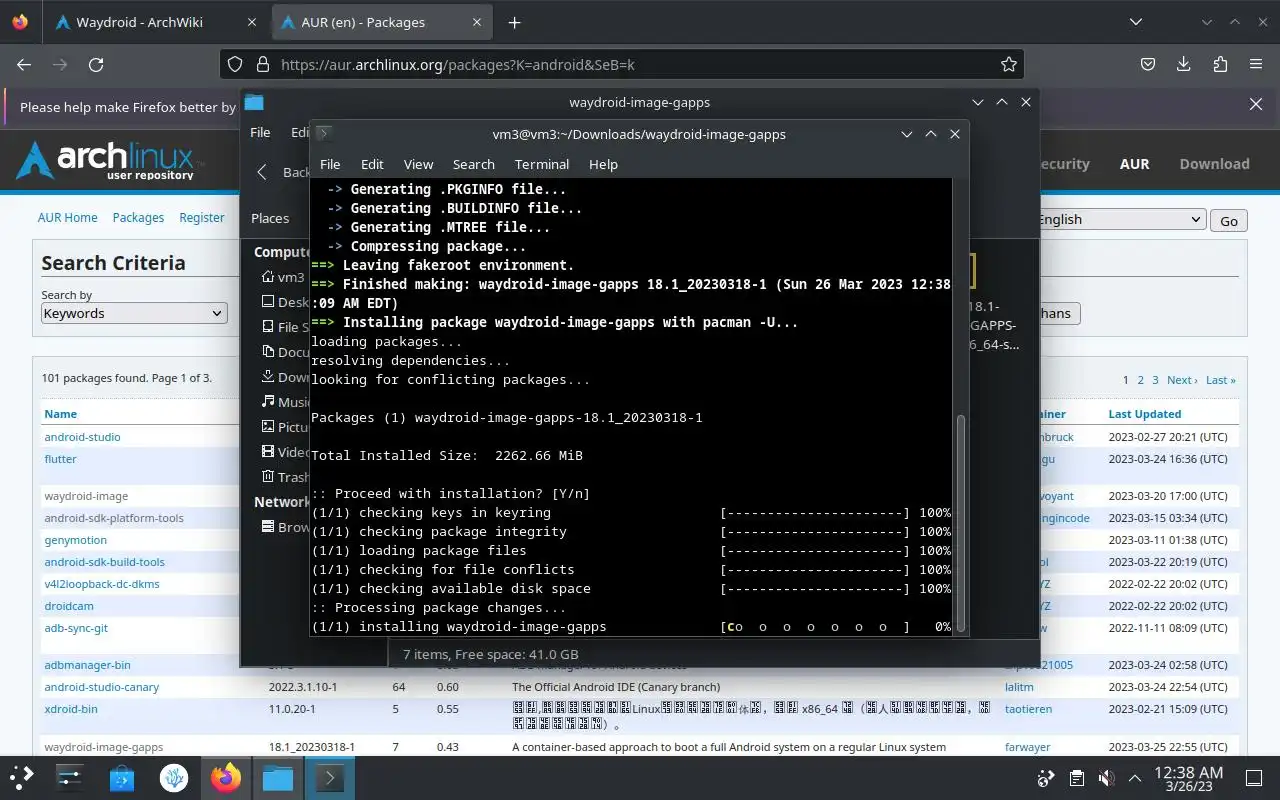Open Trash in file manager sidebar
This screenshot has width=1280, height=800.
(x=285, y=477)
